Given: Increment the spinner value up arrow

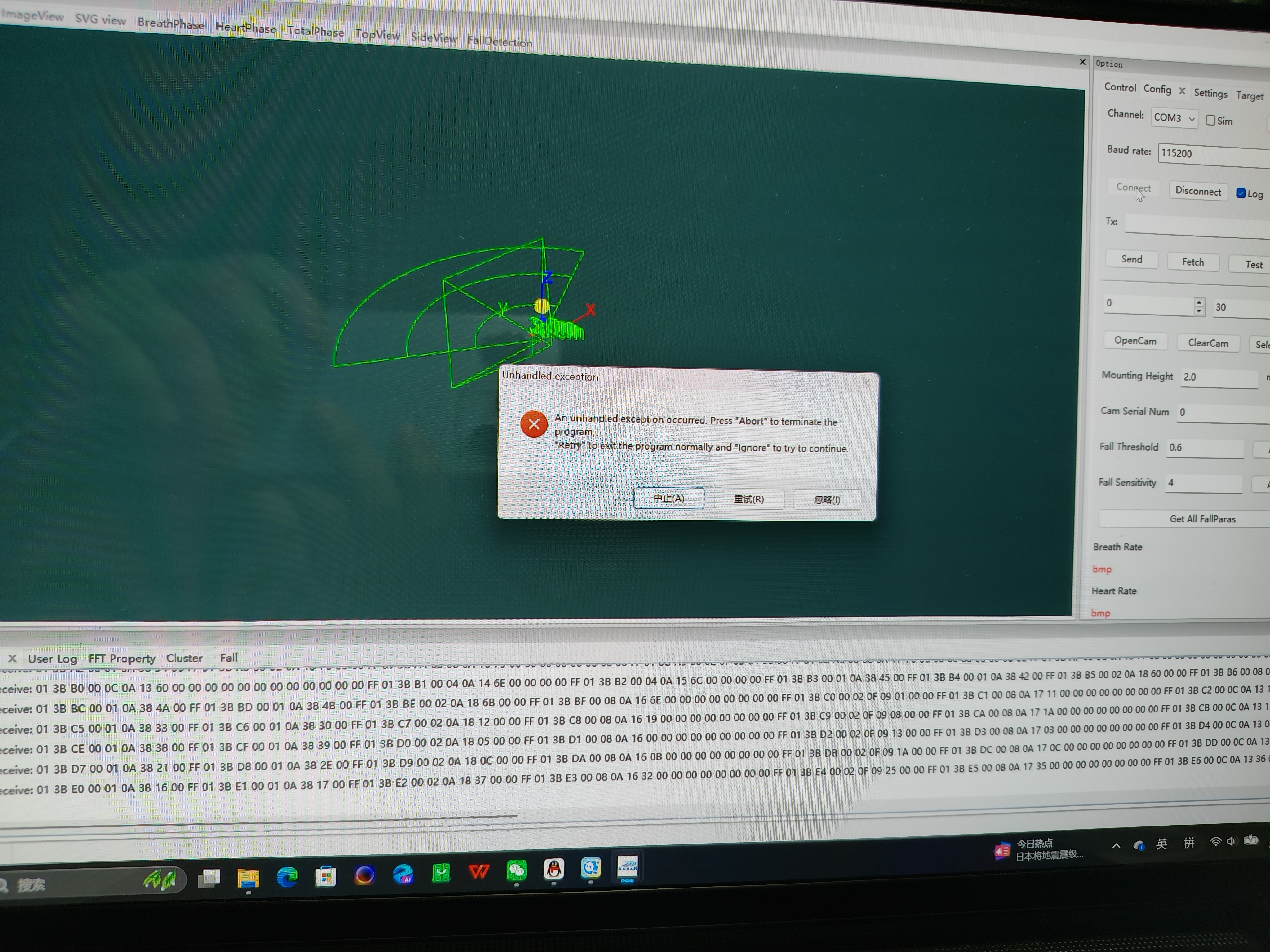Looking at the screenshot, I should (1199, 302).
